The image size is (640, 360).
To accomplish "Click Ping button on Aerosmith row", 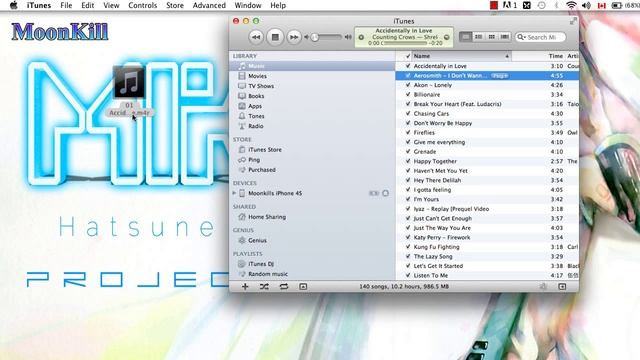I will tap(499, 76).
